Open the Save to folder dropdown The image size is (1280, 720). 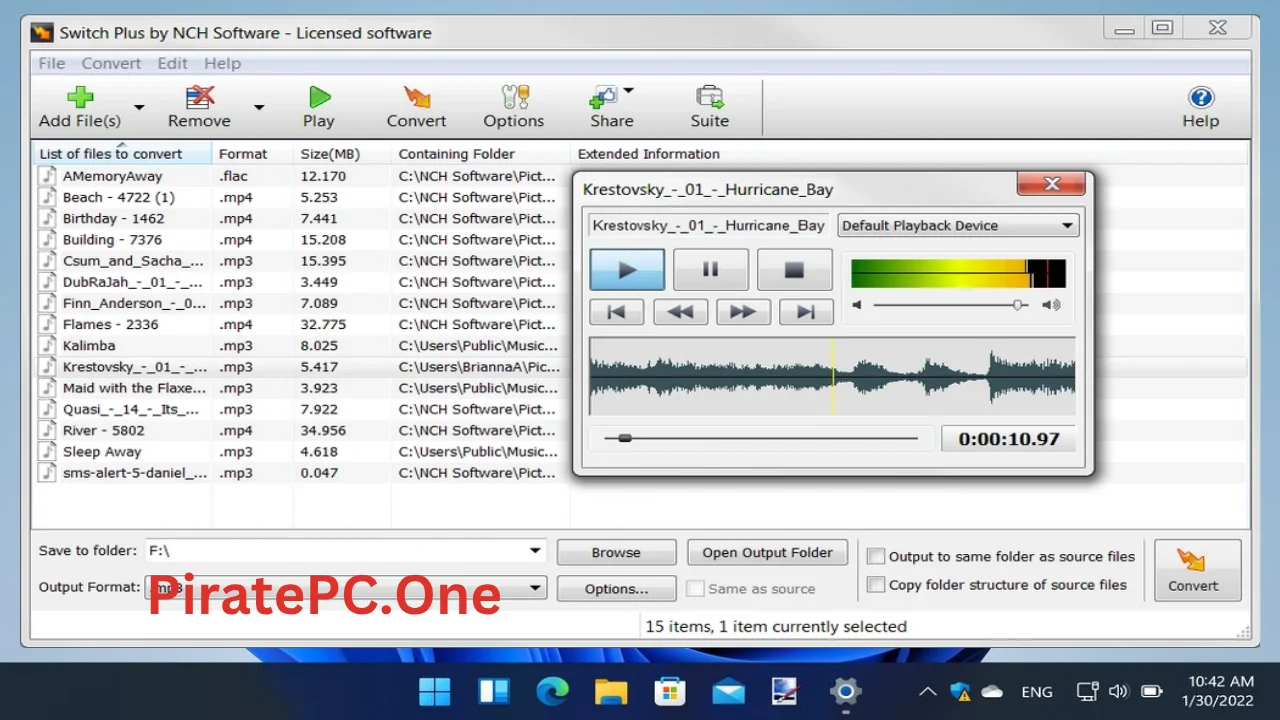(535, 551)
